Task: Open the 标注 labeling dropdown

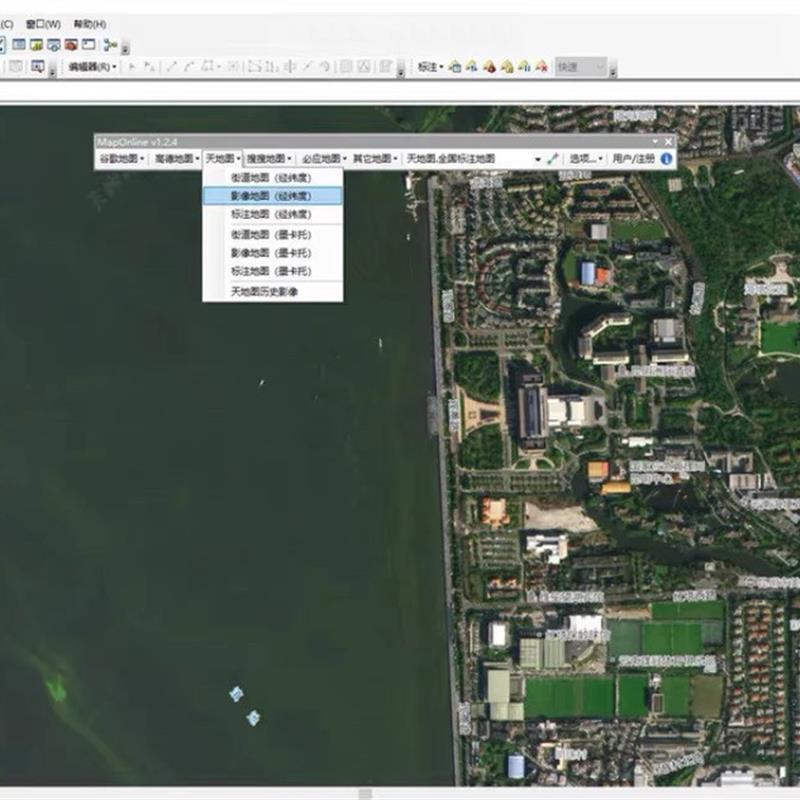Action: [430, 67]
